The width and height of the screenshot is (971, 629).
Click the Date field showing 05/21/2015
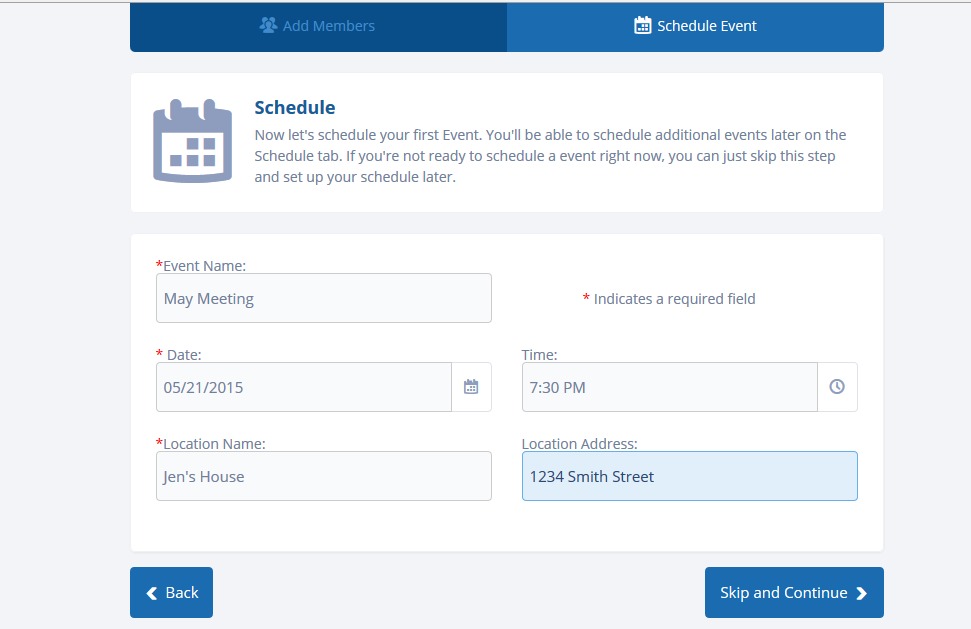tap(303, 387)
